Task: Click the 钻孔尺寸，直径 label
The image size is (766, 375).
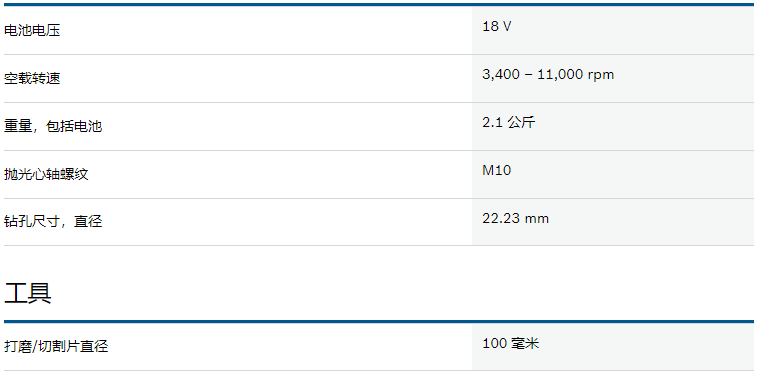Action: tap(53, 222)
